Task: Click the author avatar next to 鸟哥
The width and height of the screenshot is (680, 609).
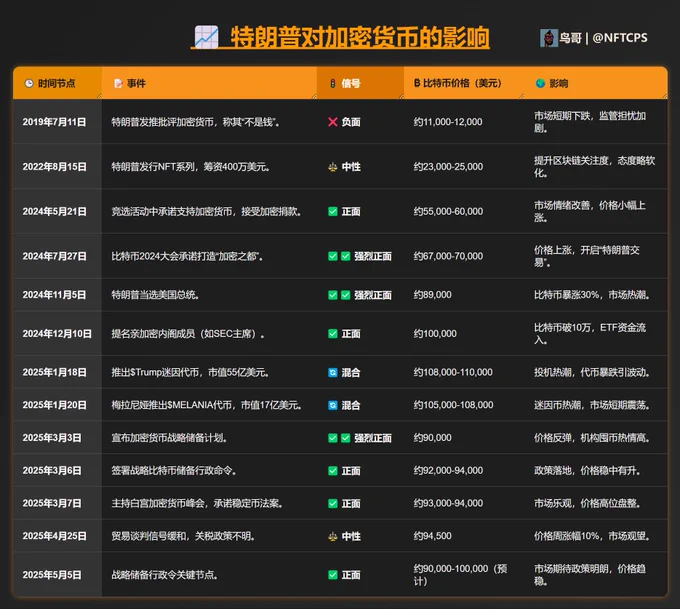Action: [x=549, y=38]
